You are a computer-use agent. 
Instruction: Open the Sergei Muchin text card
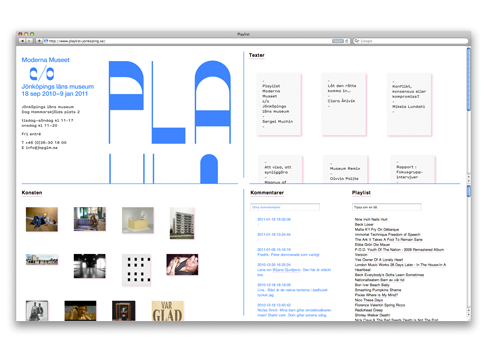(279, 105)
